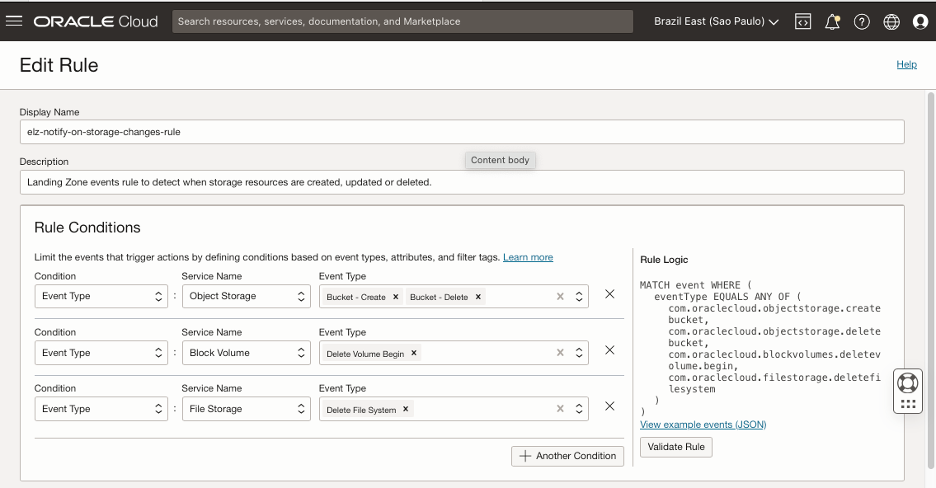Click the floating support lifebuoy icon
This screenshot has height=488, width=936.
(x=907, y=382)
